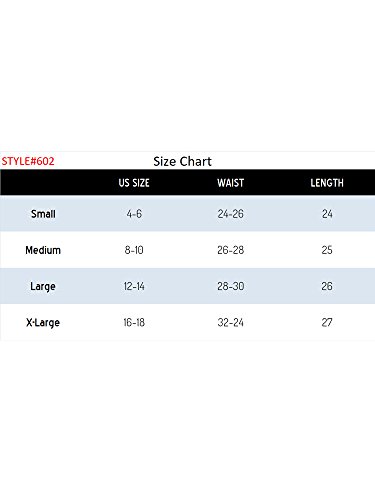Select the length value 26

(x=327, y=286)
